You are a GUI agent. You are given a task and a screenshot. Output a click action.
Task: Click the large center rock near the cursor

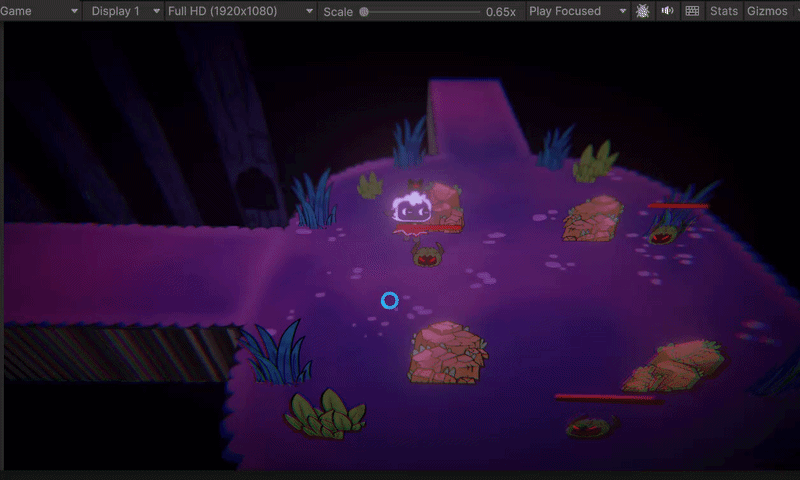pyautogui.click(x=447, y=352)
